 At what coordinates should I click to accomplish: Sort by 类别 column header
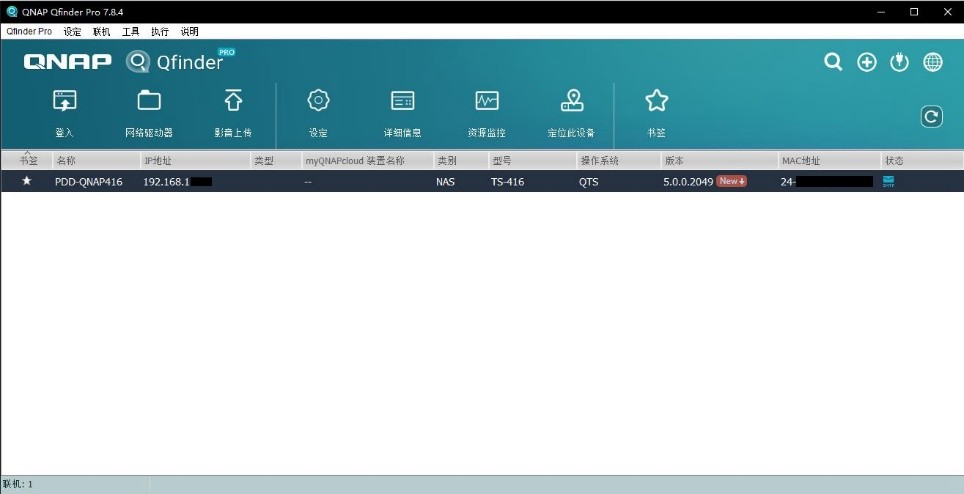click(461, 160)
